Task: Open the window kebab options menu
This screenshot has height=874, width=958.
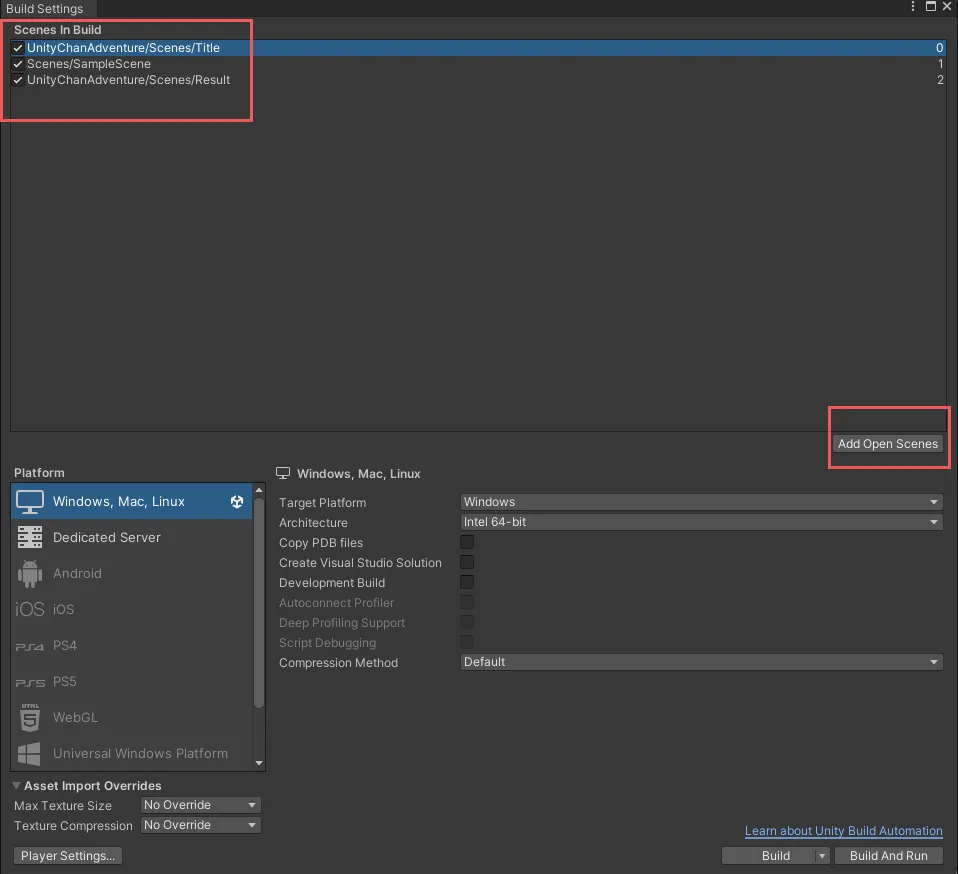Action: 913,7
